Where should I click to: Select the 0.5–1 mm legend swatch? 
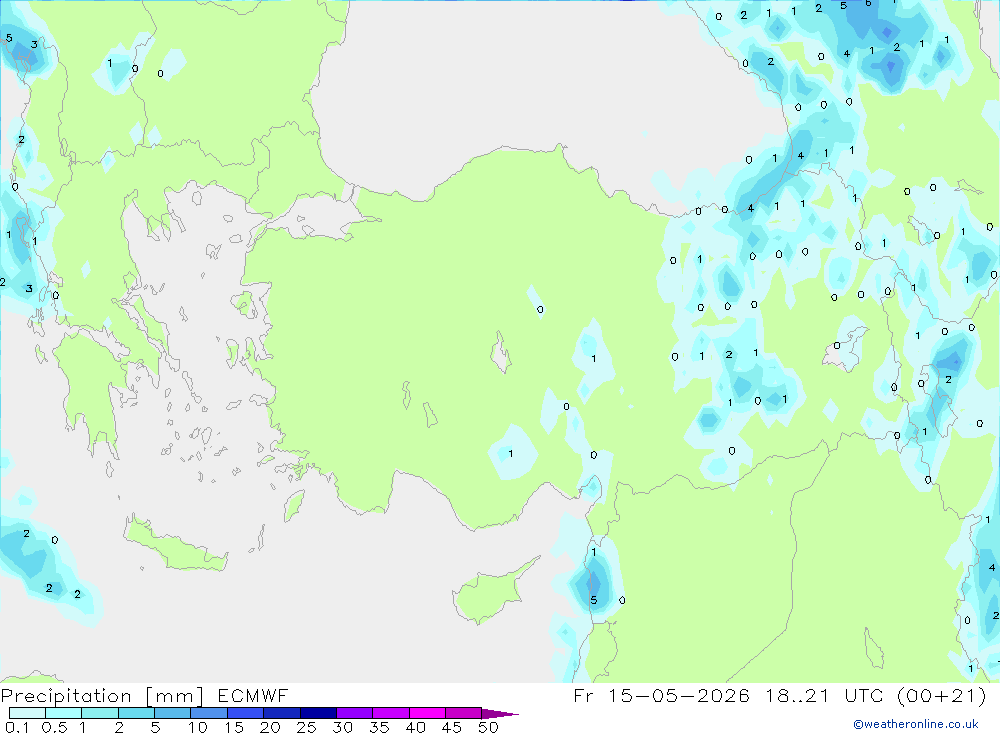63,713
